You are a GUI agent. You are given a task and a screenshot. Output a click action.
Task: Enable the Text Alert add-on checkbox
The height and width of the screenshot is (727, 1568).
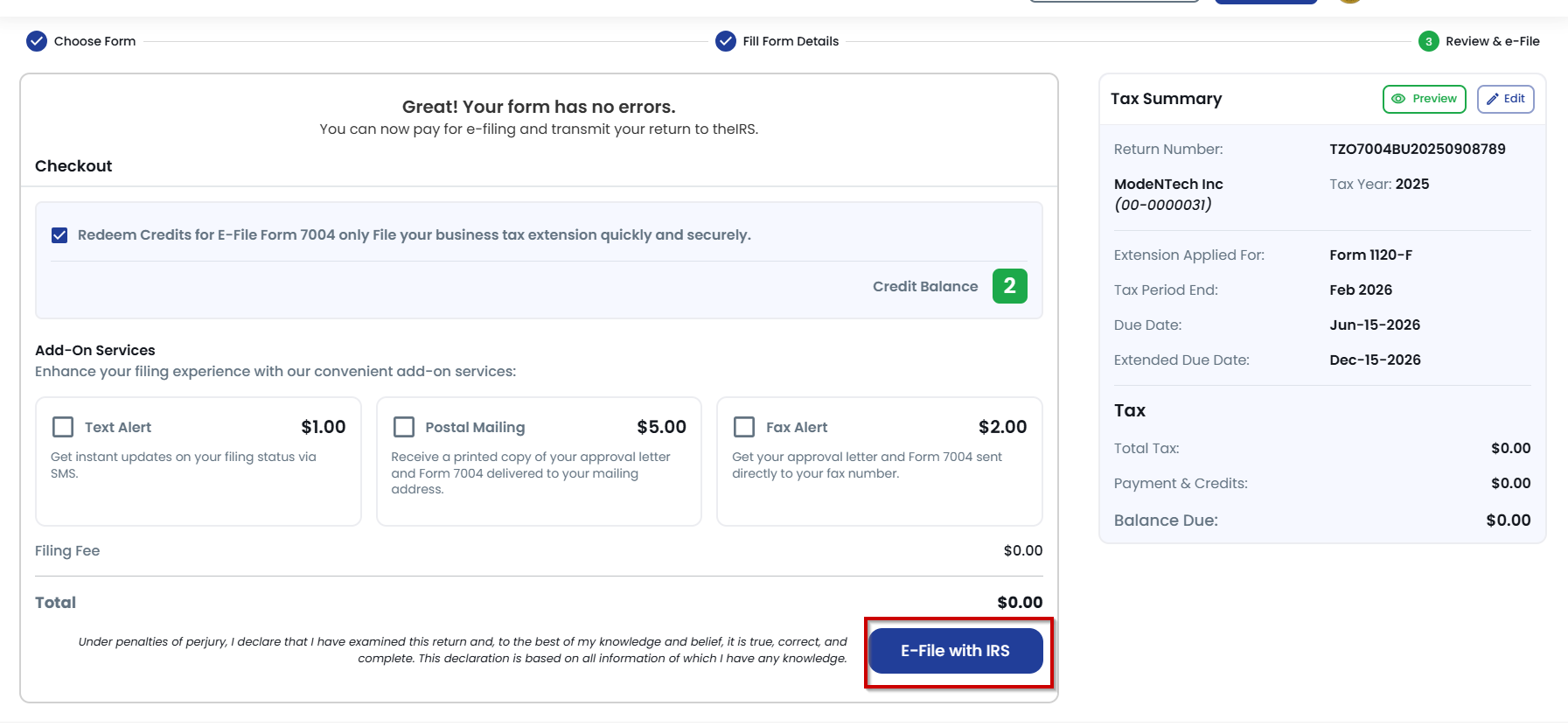(63, 427)
